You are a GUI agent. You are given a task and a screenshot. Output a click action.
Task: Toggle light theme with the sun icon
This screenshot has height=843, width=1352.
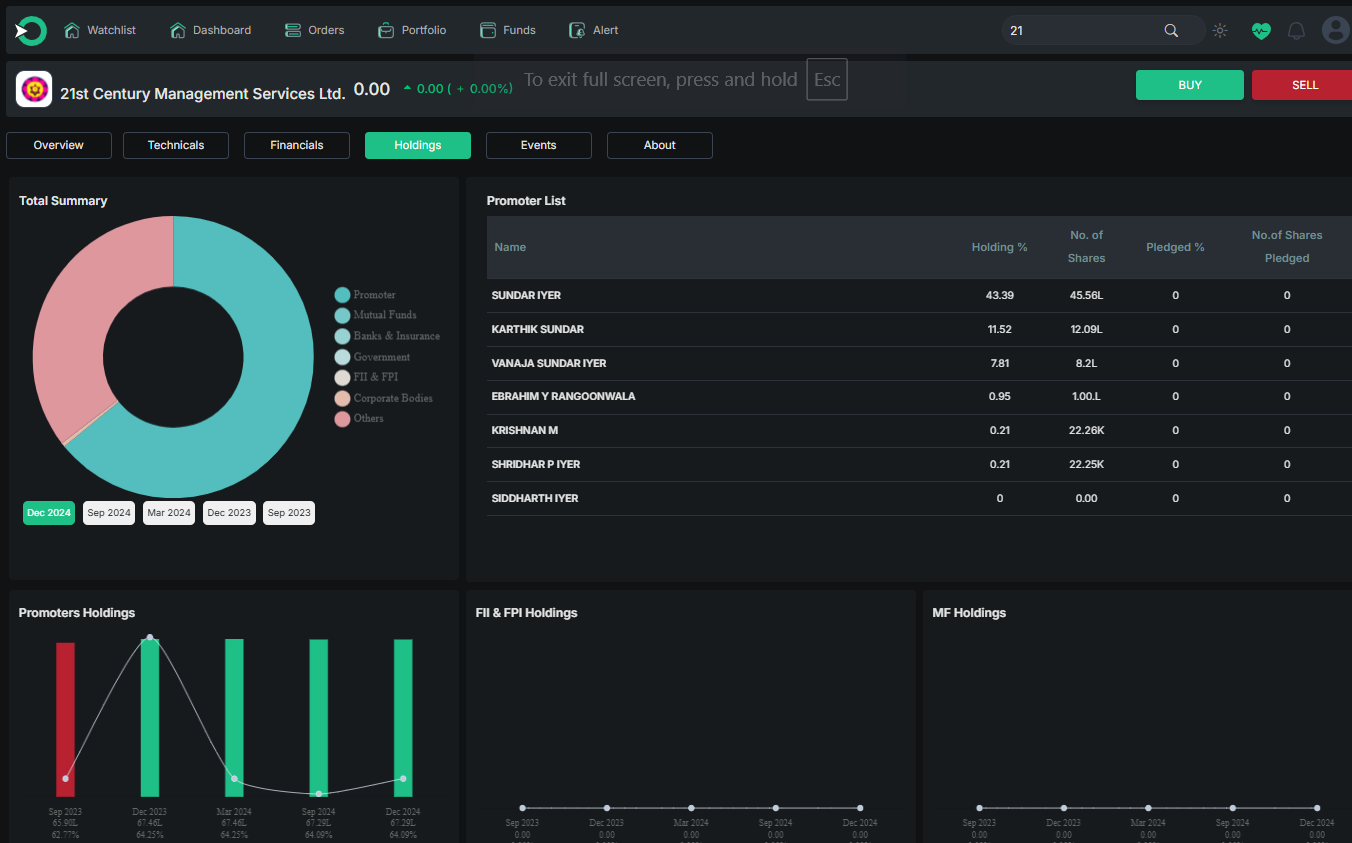coord(1220,31)
